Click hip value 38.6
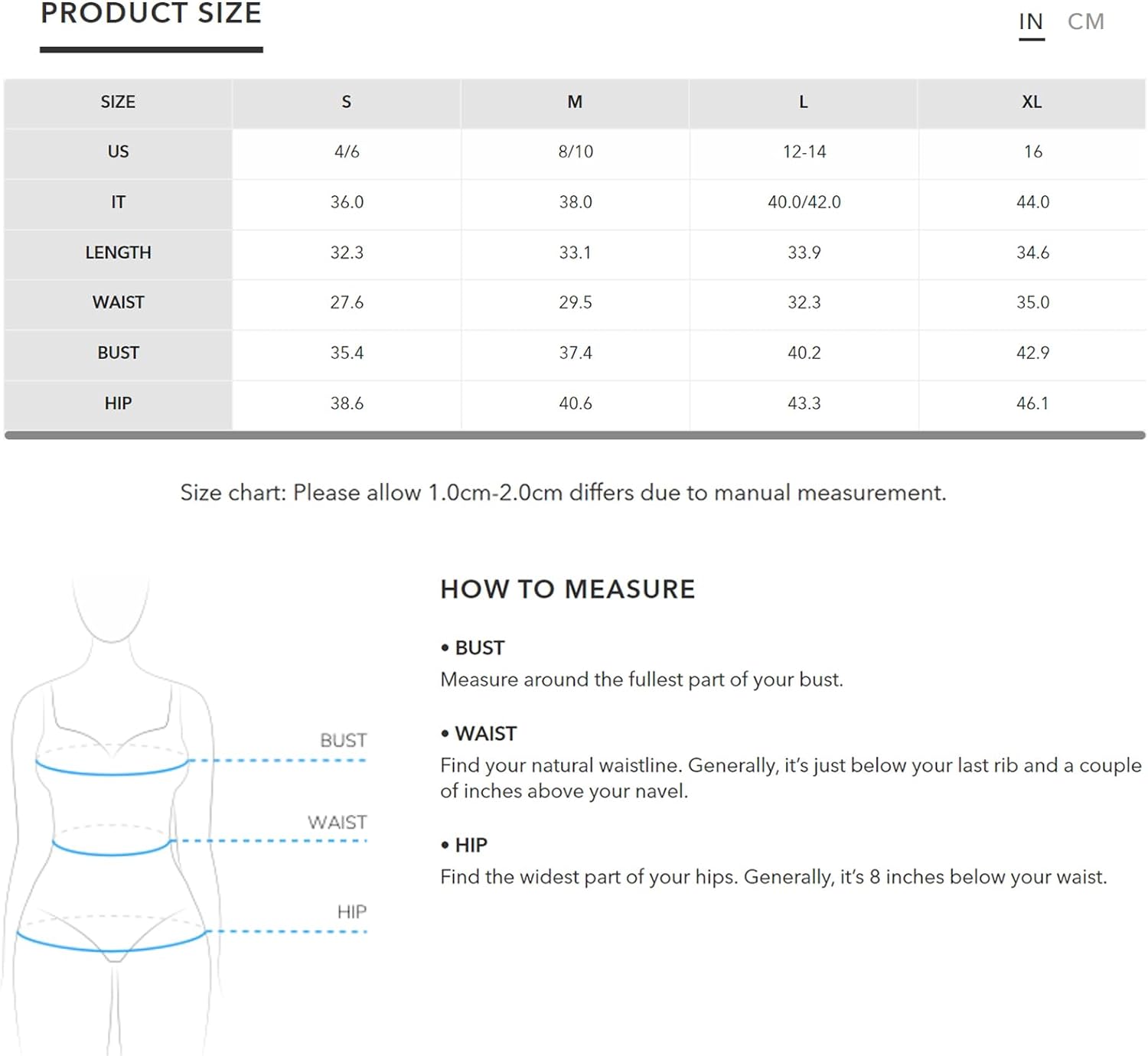This screenshot has width=1148, height=1056. pos(347,403)
